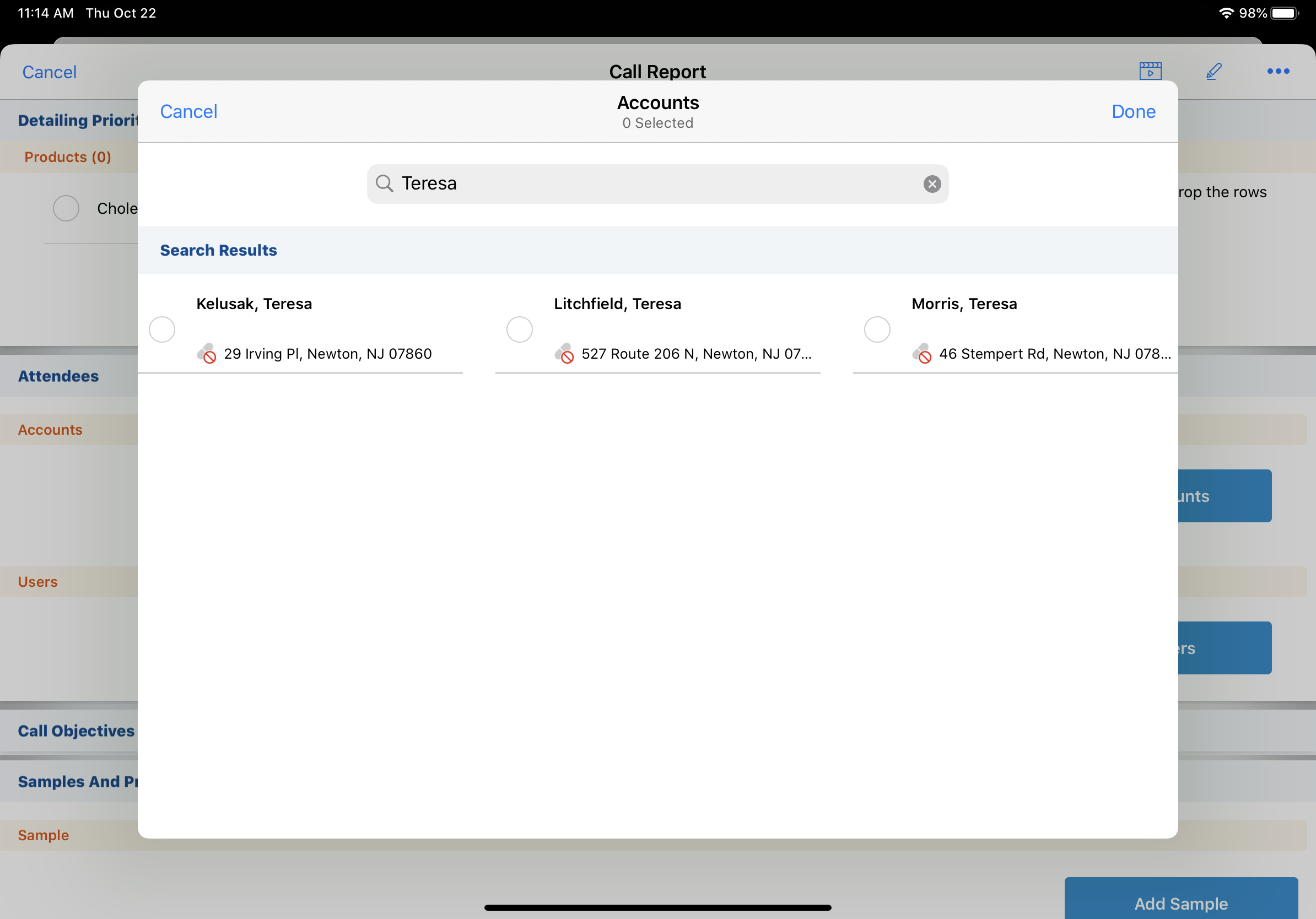Screen dimensions: 1316x919
Task: Select the Litchfield, Teresa radio button
Action: 519,329
